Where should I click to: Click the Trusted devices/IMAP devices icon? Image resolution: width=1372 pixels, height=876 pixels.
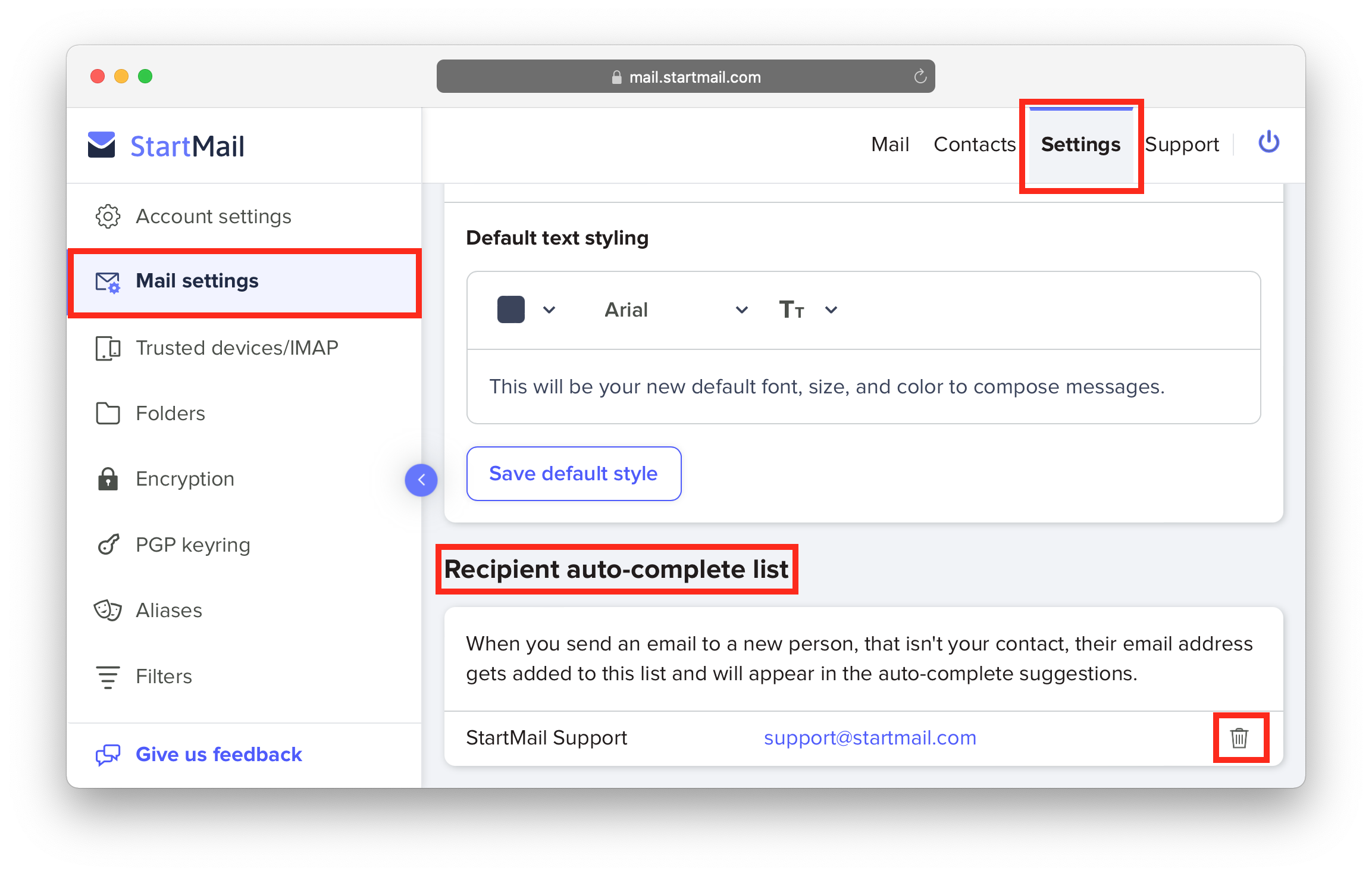coord(108,348)
